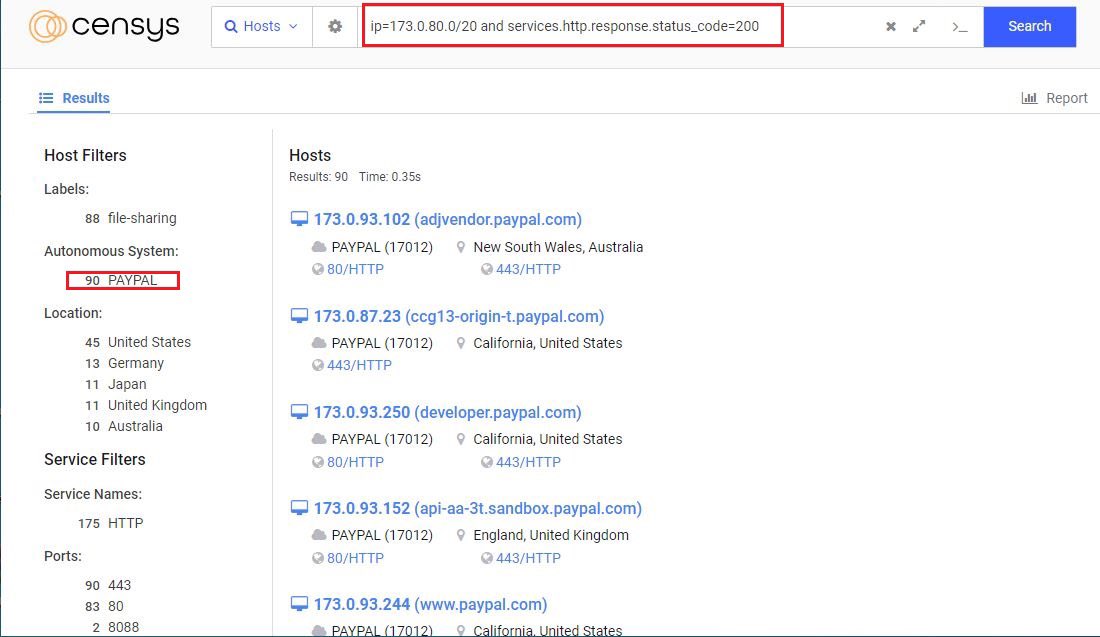Click monitor icon beside 173.0.93.102

[x=300, y=220]
